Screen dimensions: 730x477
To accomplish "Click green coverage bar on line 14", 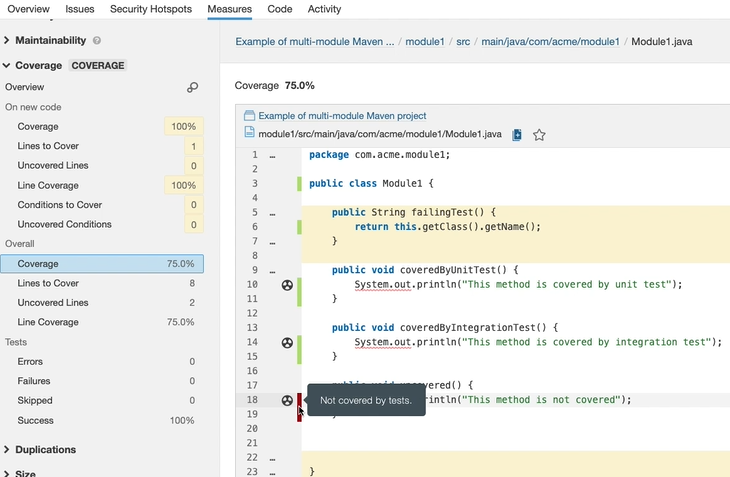I will (299, 342).
